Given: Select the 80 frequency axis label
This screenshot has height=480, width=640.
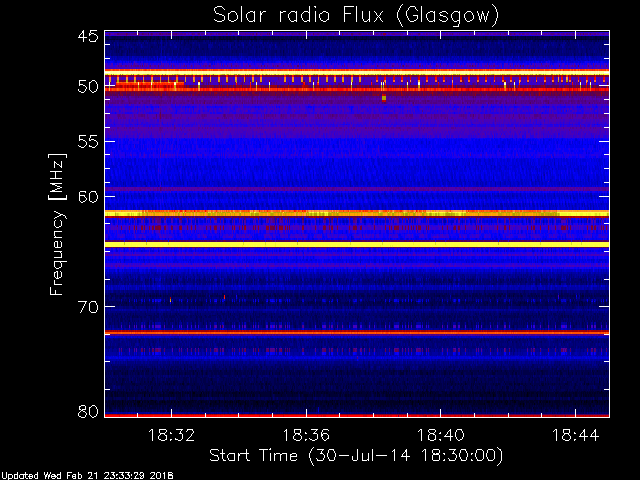Looking at the screenshot, I should (x=88, y=411).
